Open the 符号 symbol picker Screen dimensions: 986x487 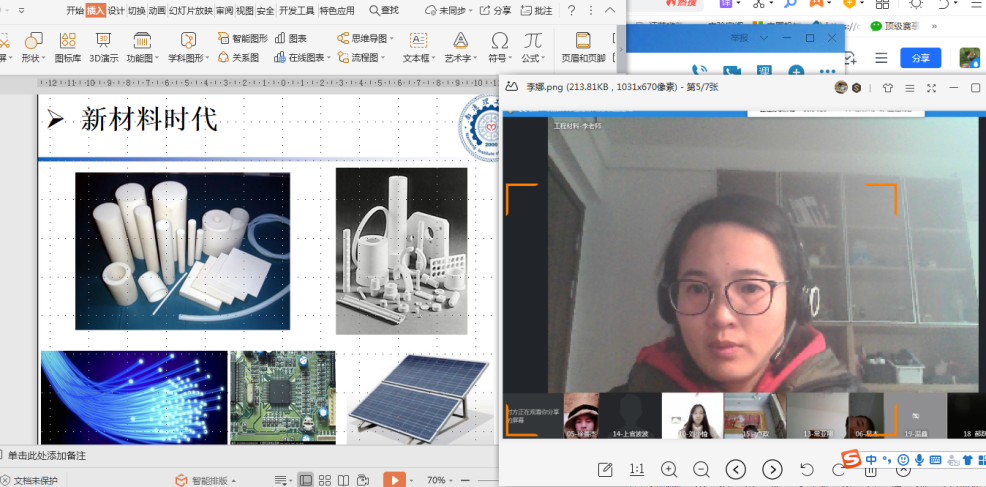click(499, 47)
